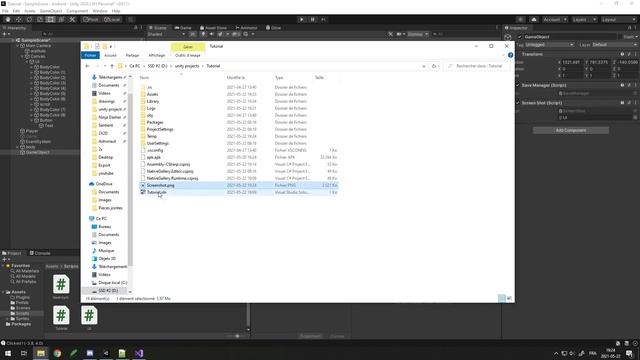This screenshot has width=640, height=360.
Task: Collapse the Button node in Hierarchy
Action: (x=31, y=120)
